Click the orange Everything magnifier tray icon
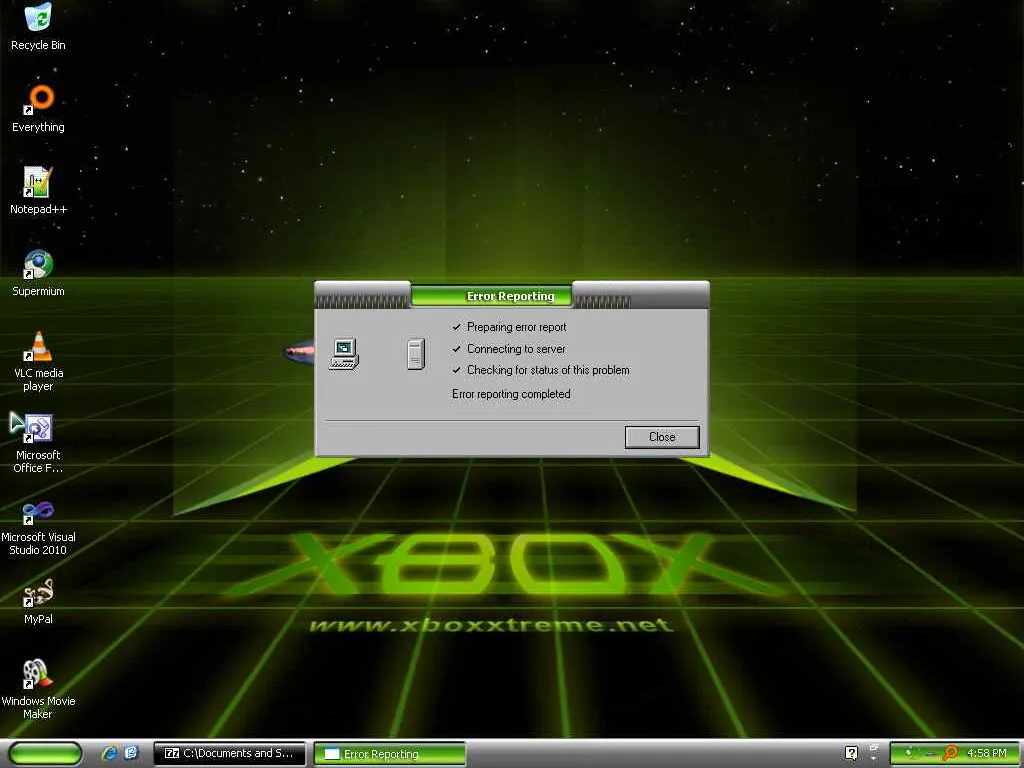The width and height of the screenshot is (1024, 768). click(950, 753)
